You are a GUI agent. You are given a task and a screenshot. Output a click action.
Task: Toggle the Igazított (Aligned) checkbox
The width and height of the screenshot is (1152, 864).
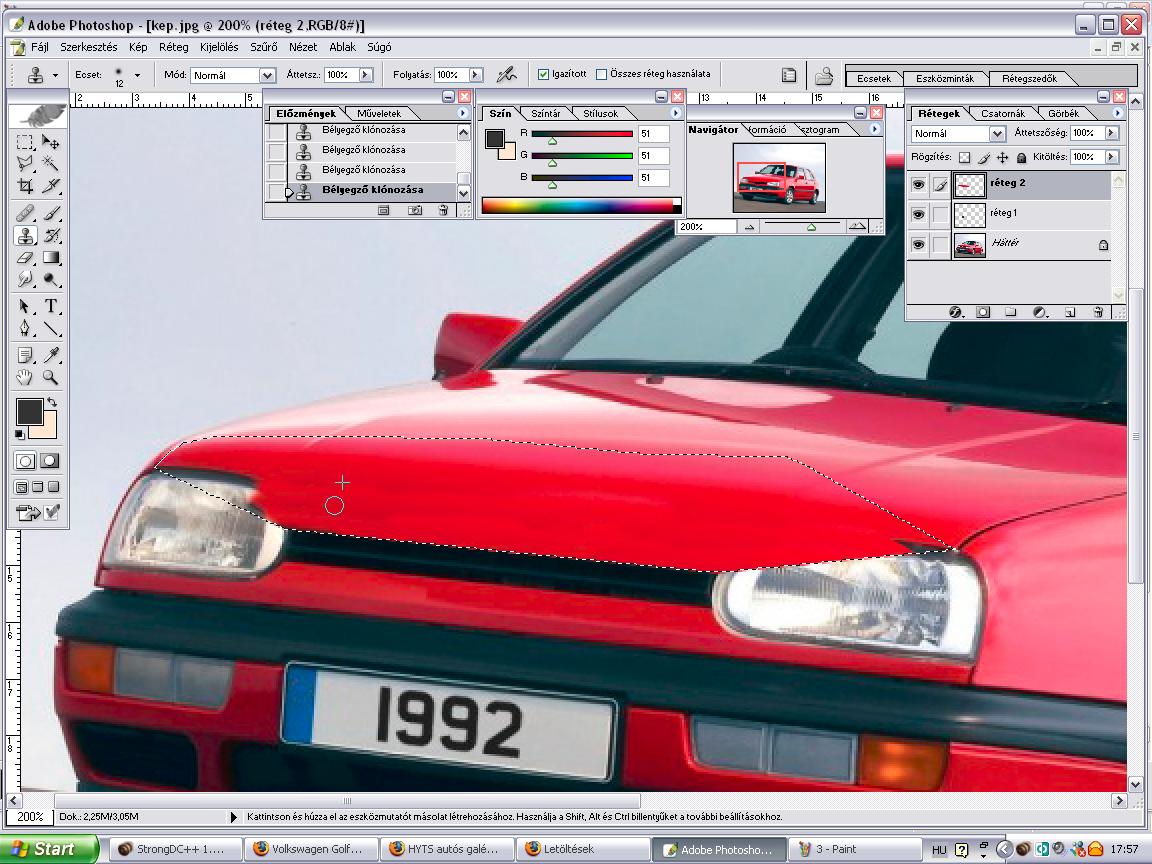click(x=544, y=74)
